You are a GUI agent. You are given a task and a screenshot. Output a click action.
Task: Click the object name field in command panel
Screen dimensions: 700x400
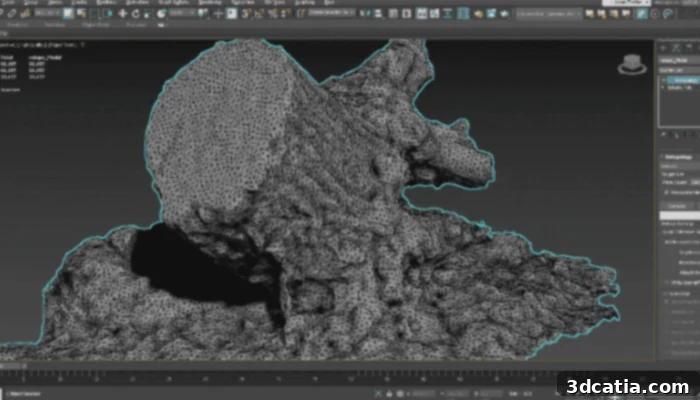(679, 60)
